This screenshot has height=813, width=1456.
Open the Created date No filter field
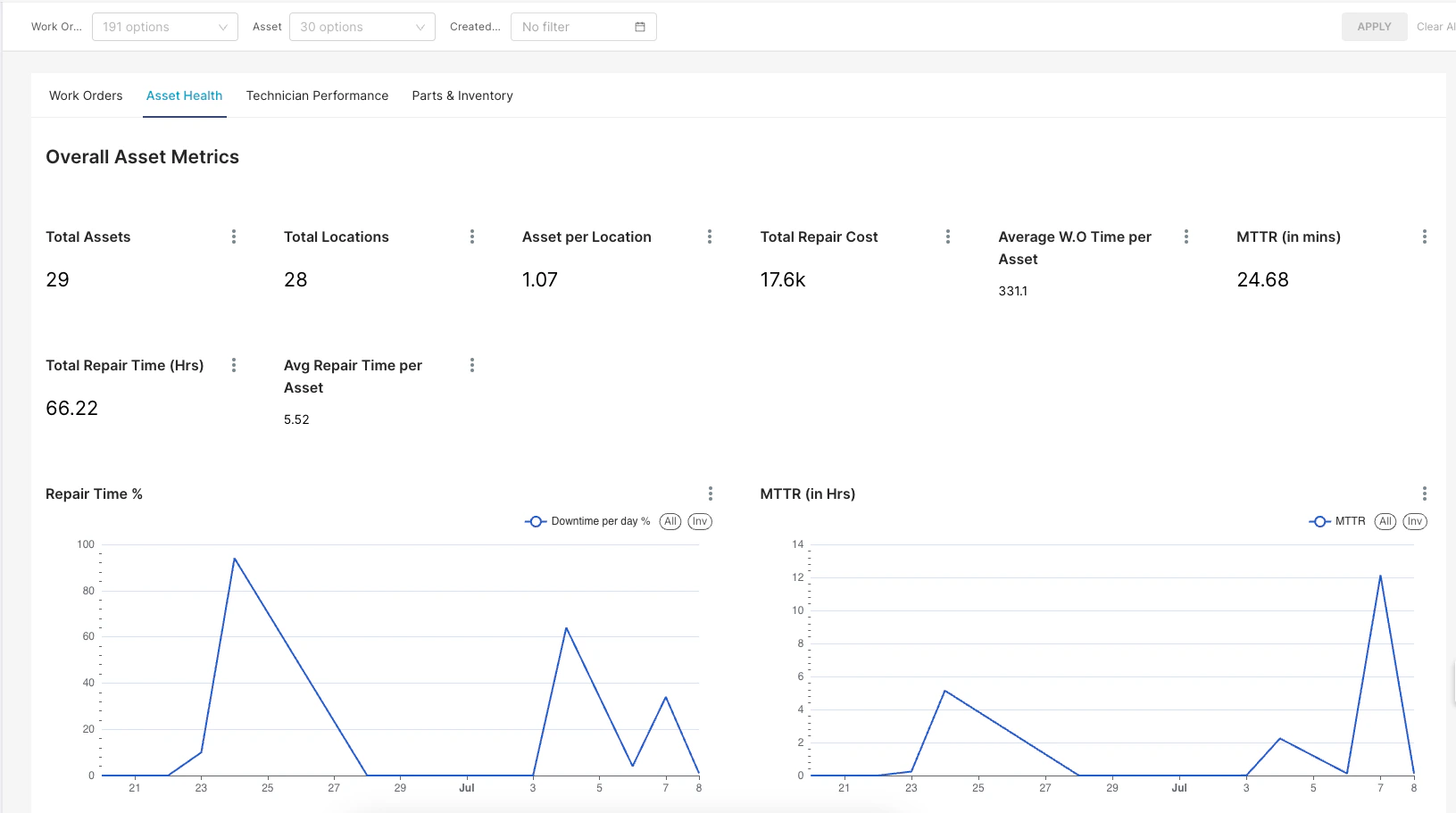coord(571,27)
